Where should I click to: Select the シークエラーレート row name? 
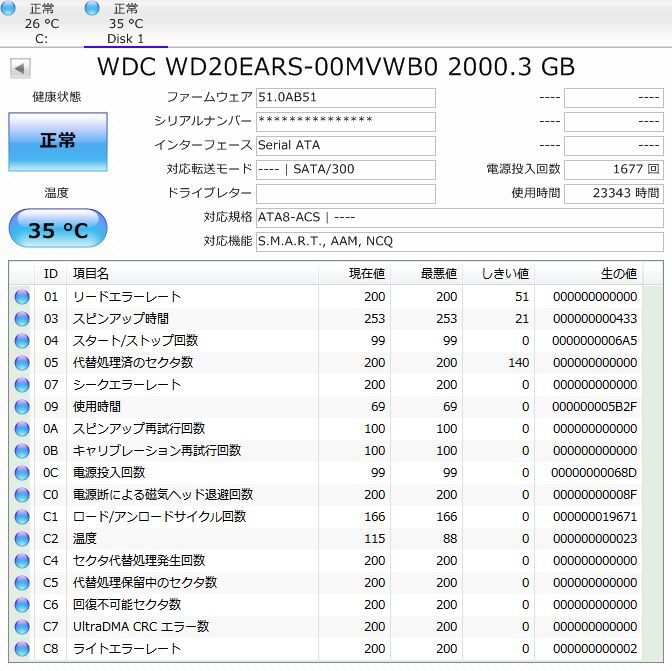pos(127,385)
